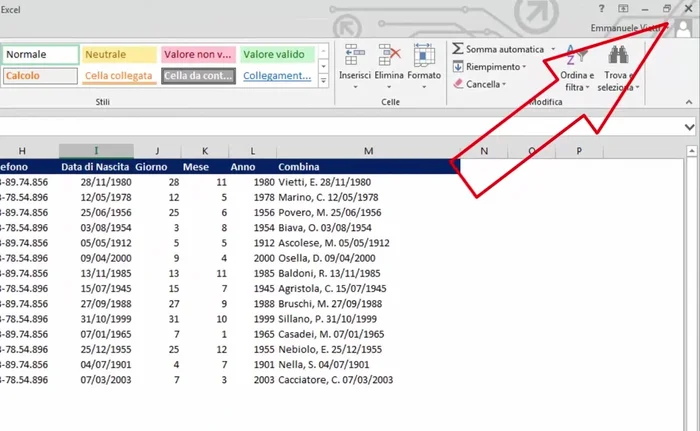Click the Inserisci cells icon
This screenshot has width=700, height=431.
click(x=354, y=54)
